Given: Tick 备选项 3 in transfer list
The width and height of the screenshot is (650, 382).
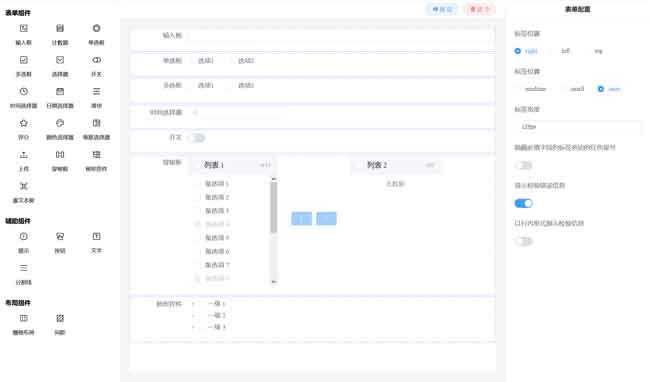Looking at the screenshot, I should point(198,211).
